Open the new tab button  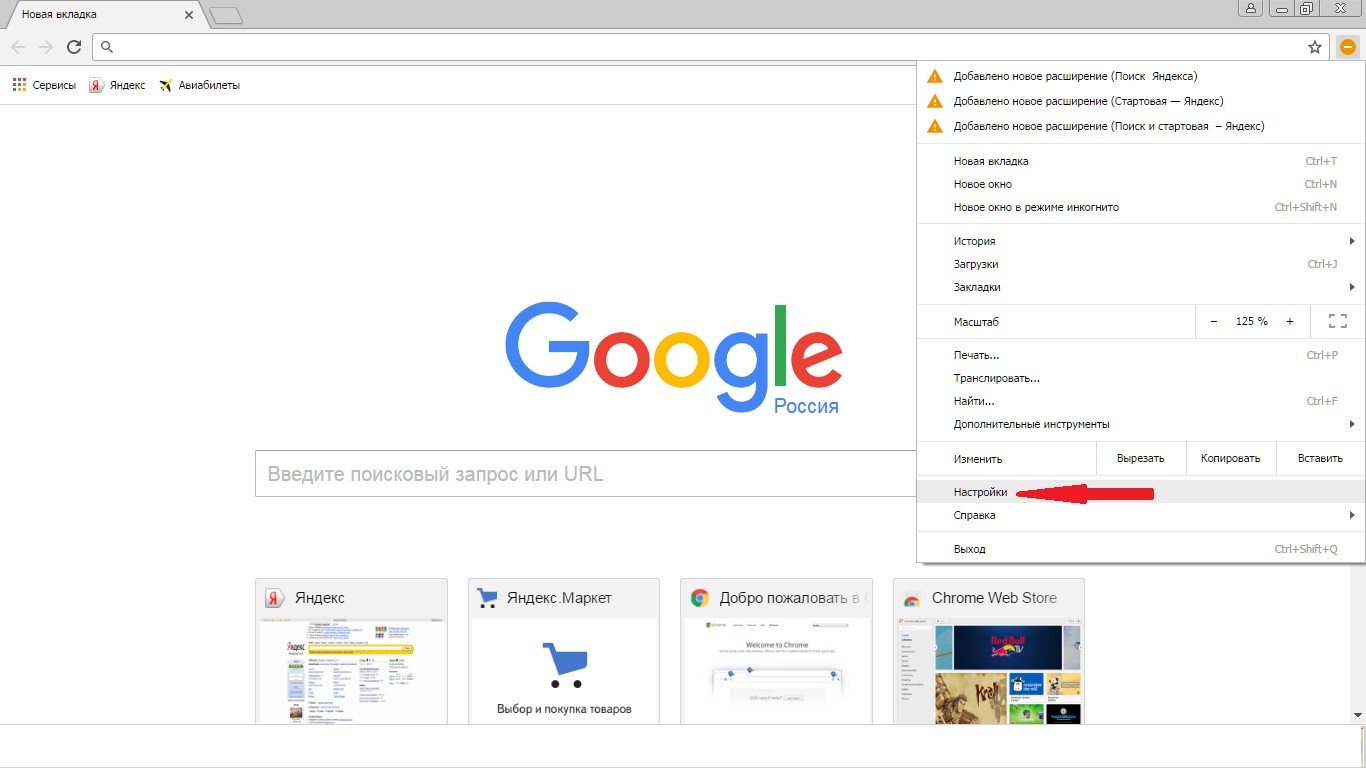(227, 15)
